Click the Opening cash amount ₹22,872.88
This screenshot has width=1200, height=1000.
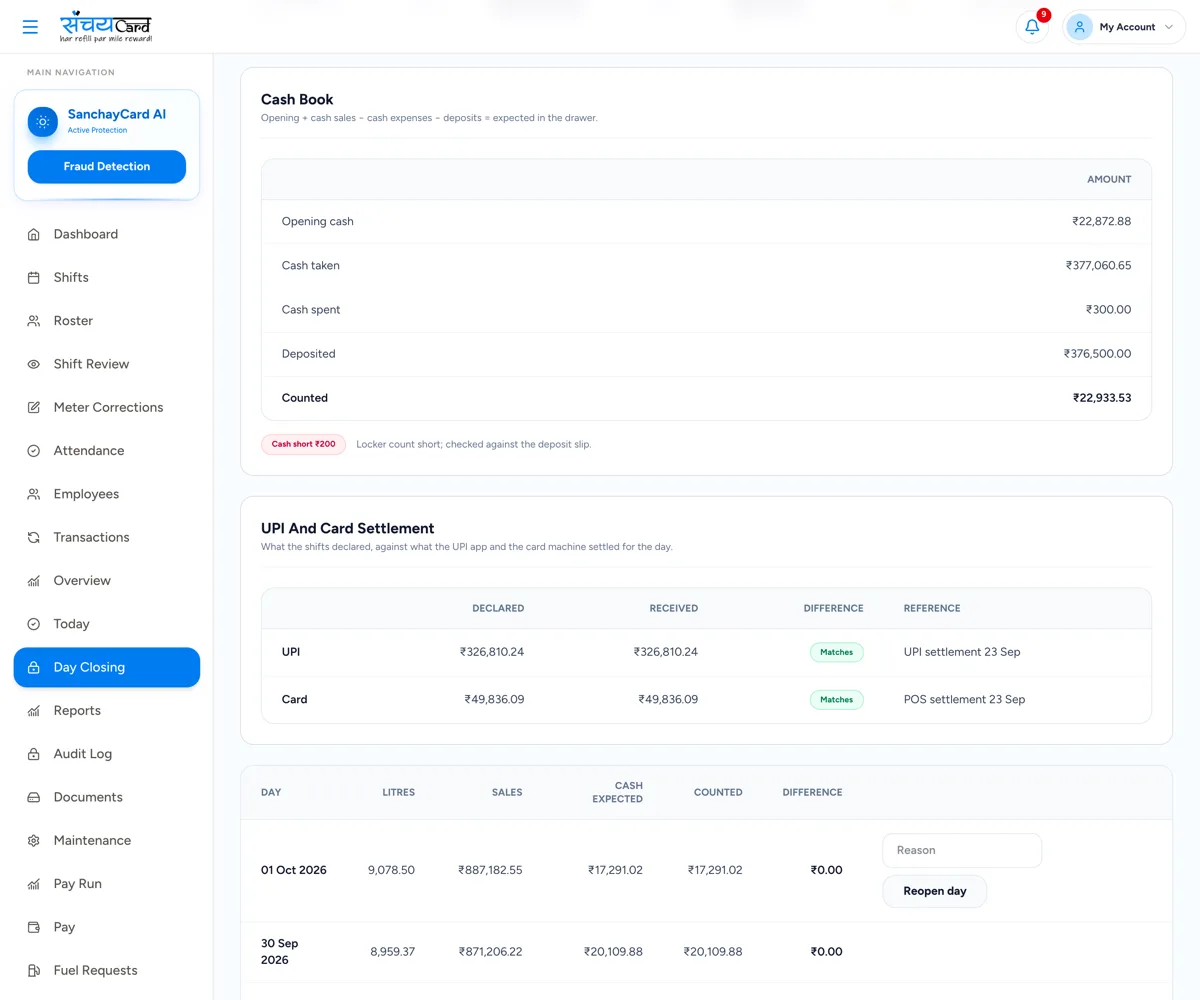tap(1102, 222)
